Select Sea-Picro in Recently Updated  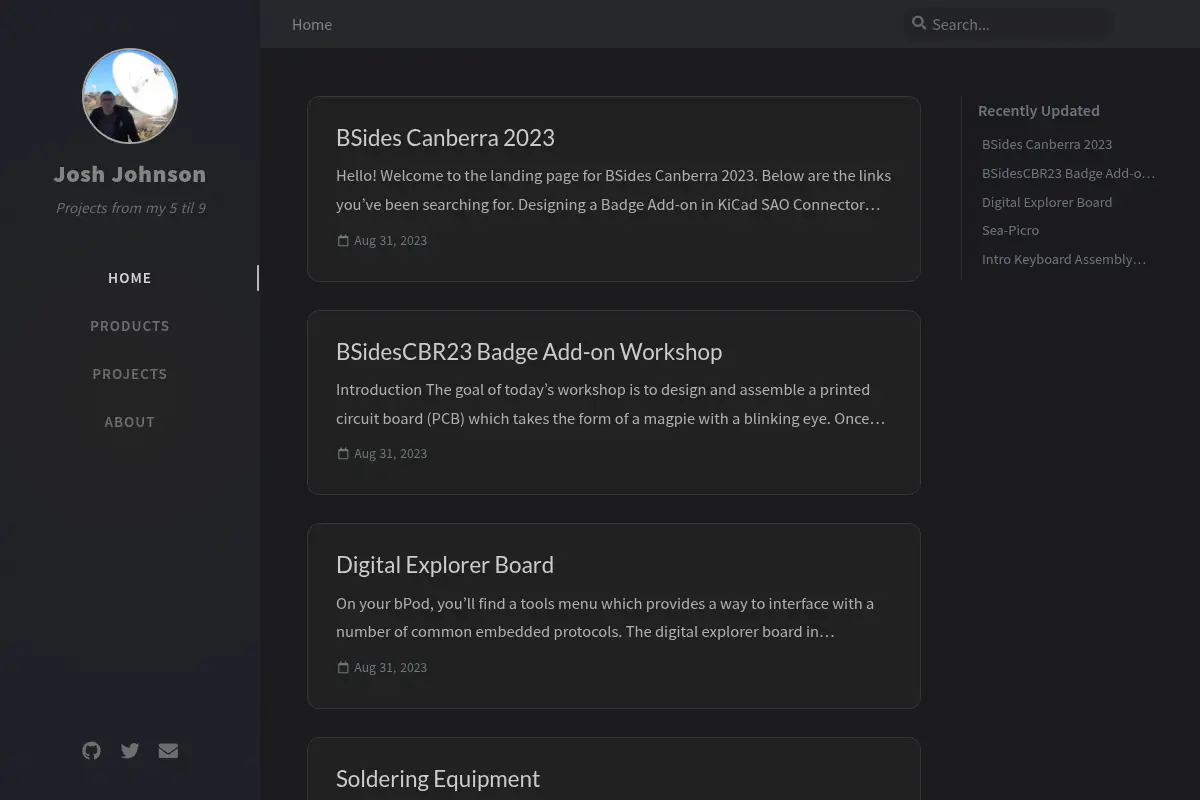(x=1010, y=231)
